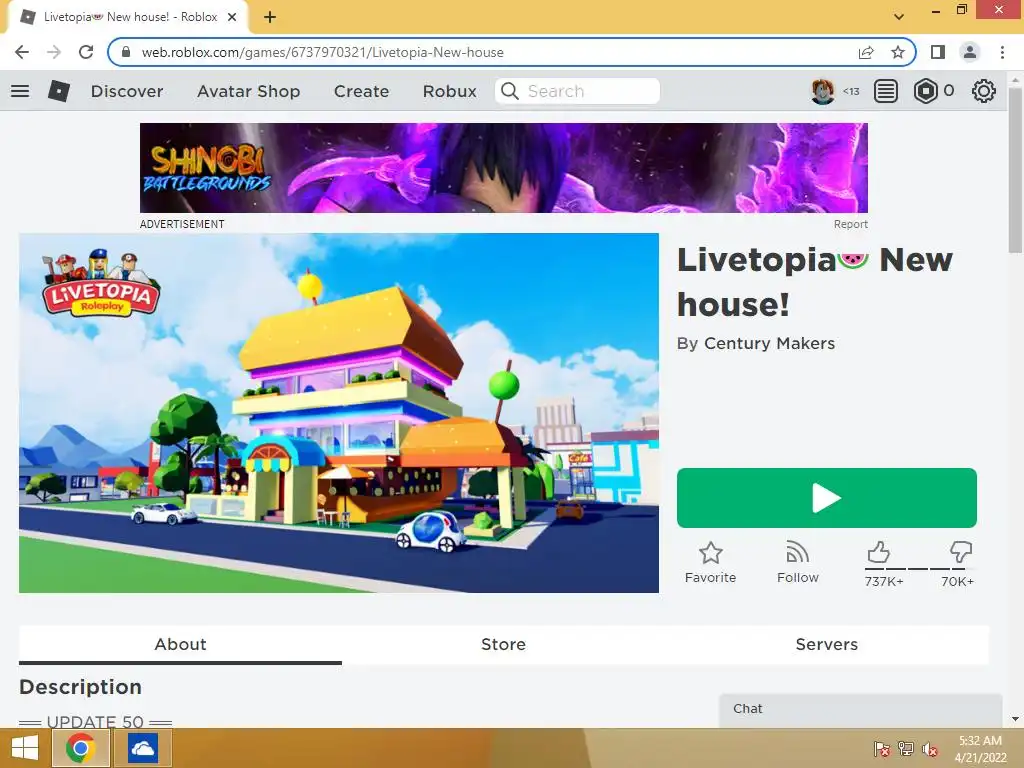Open the Robux menu item

pyautogui.click(x=449, y=91)
